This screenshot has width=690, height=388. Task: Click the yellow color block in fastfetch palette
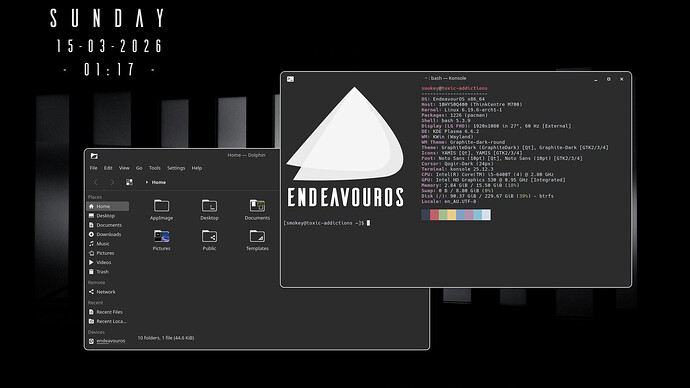click(451, 215)
